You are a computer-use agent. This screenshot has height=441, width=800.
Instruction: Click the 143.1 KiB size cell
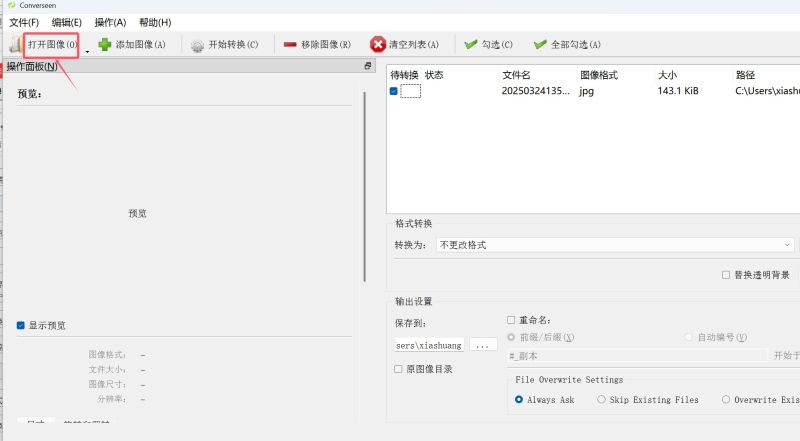click(x=678, y=91)
